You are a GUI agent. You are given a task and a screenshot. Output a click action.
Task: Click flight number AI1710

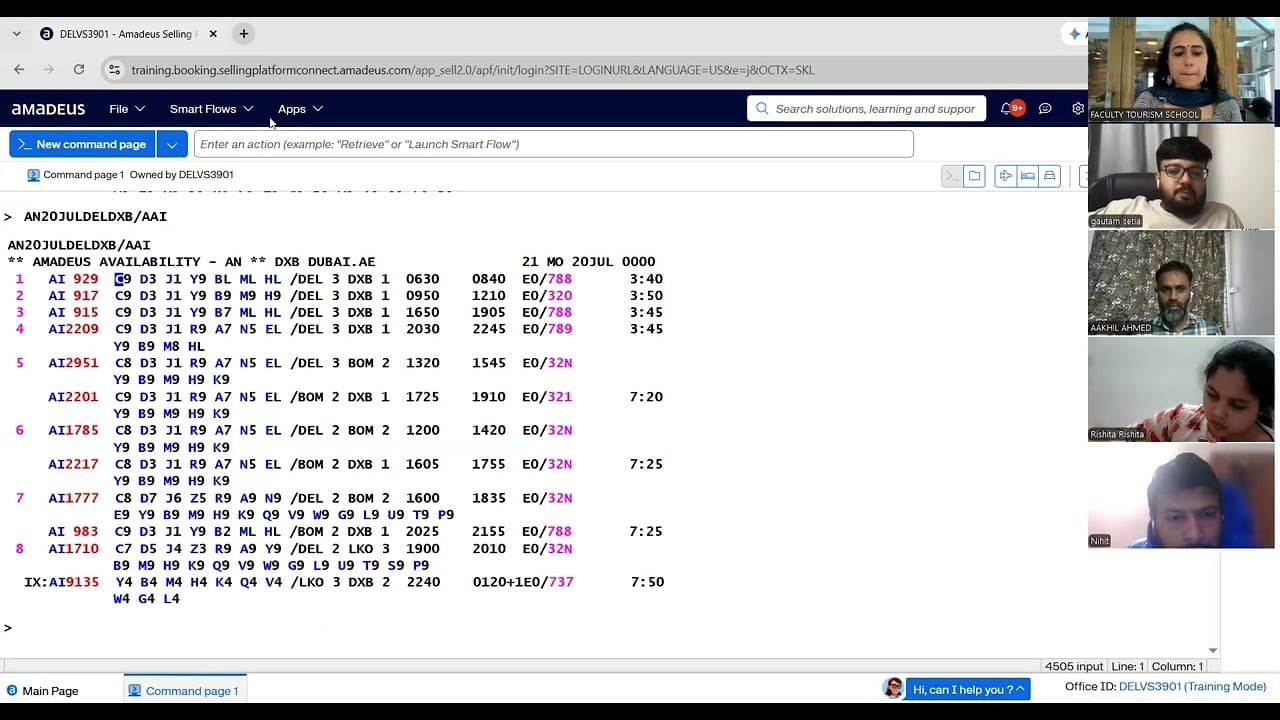click(73, 548)
